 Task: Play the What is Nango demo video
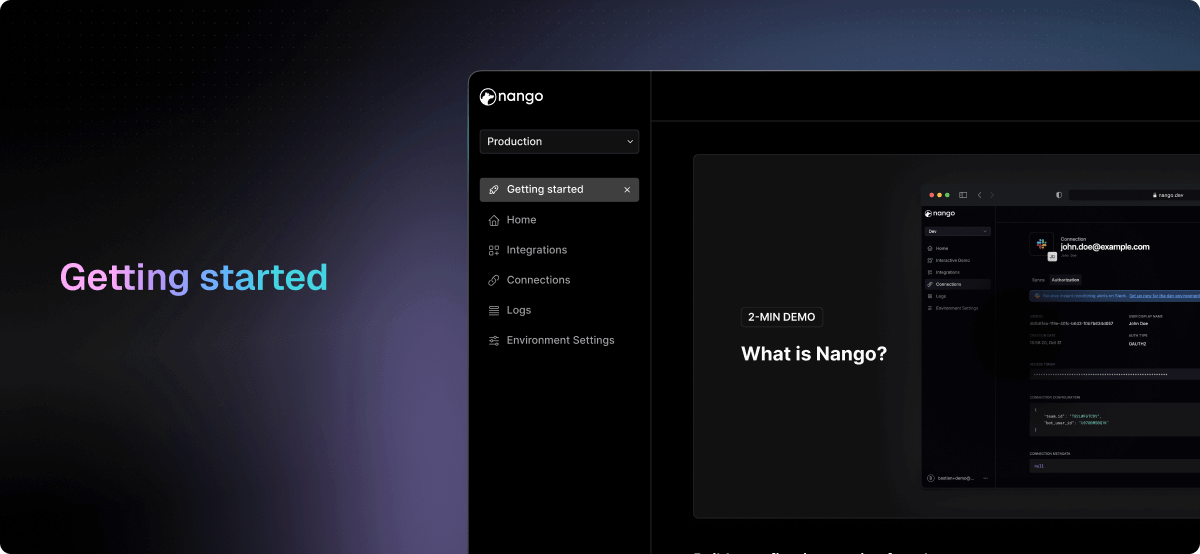click(x=946, y=336)
